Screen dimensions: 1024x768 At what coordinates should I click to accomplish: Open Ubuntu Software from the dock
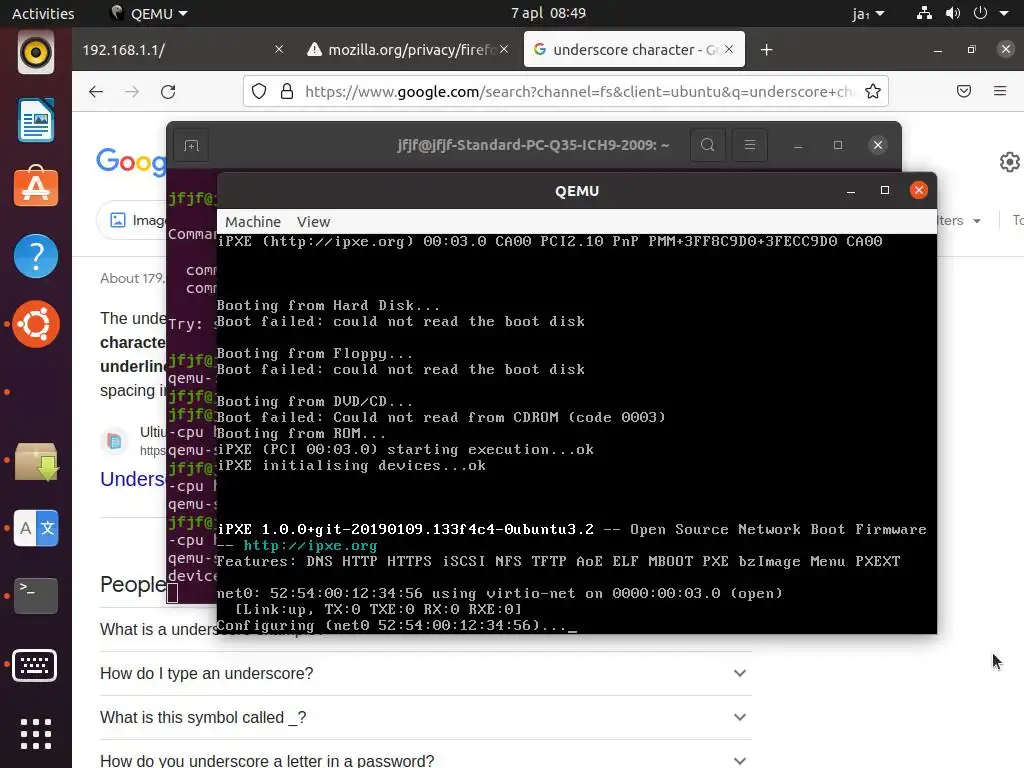(35, 187)
